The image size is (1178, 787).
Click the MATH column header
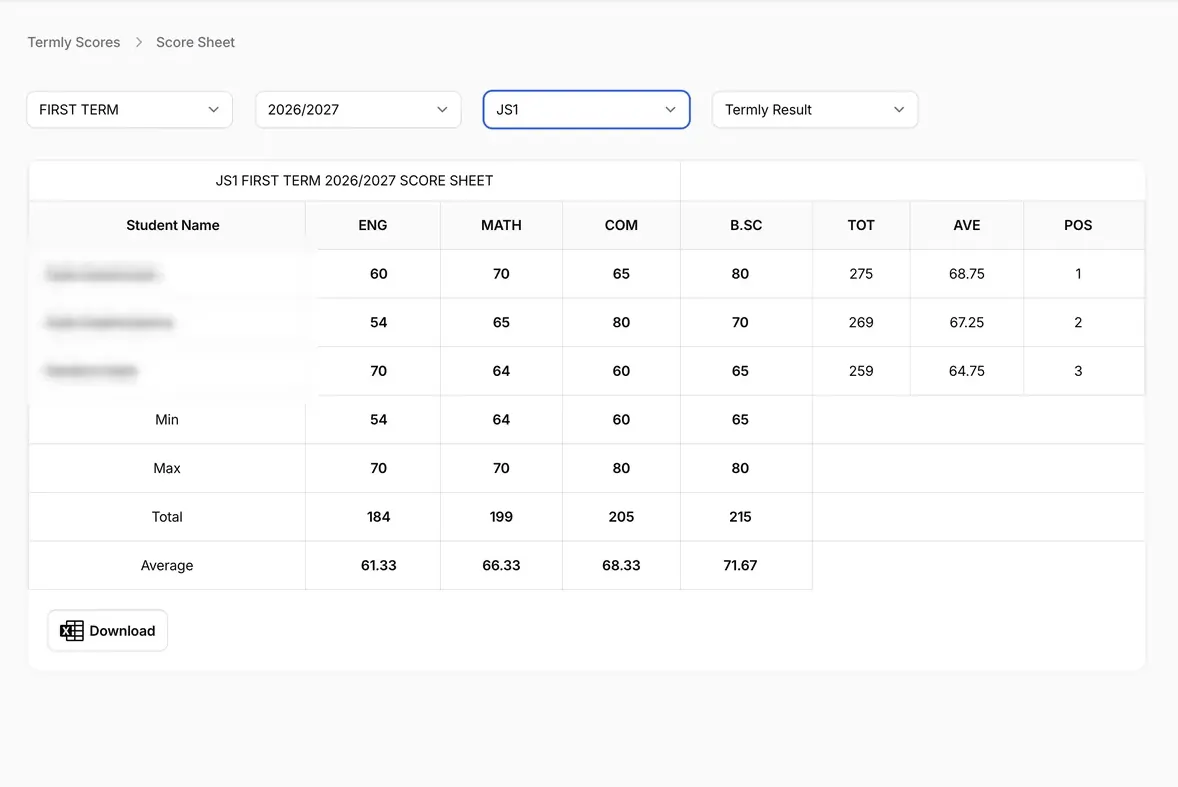501,225
